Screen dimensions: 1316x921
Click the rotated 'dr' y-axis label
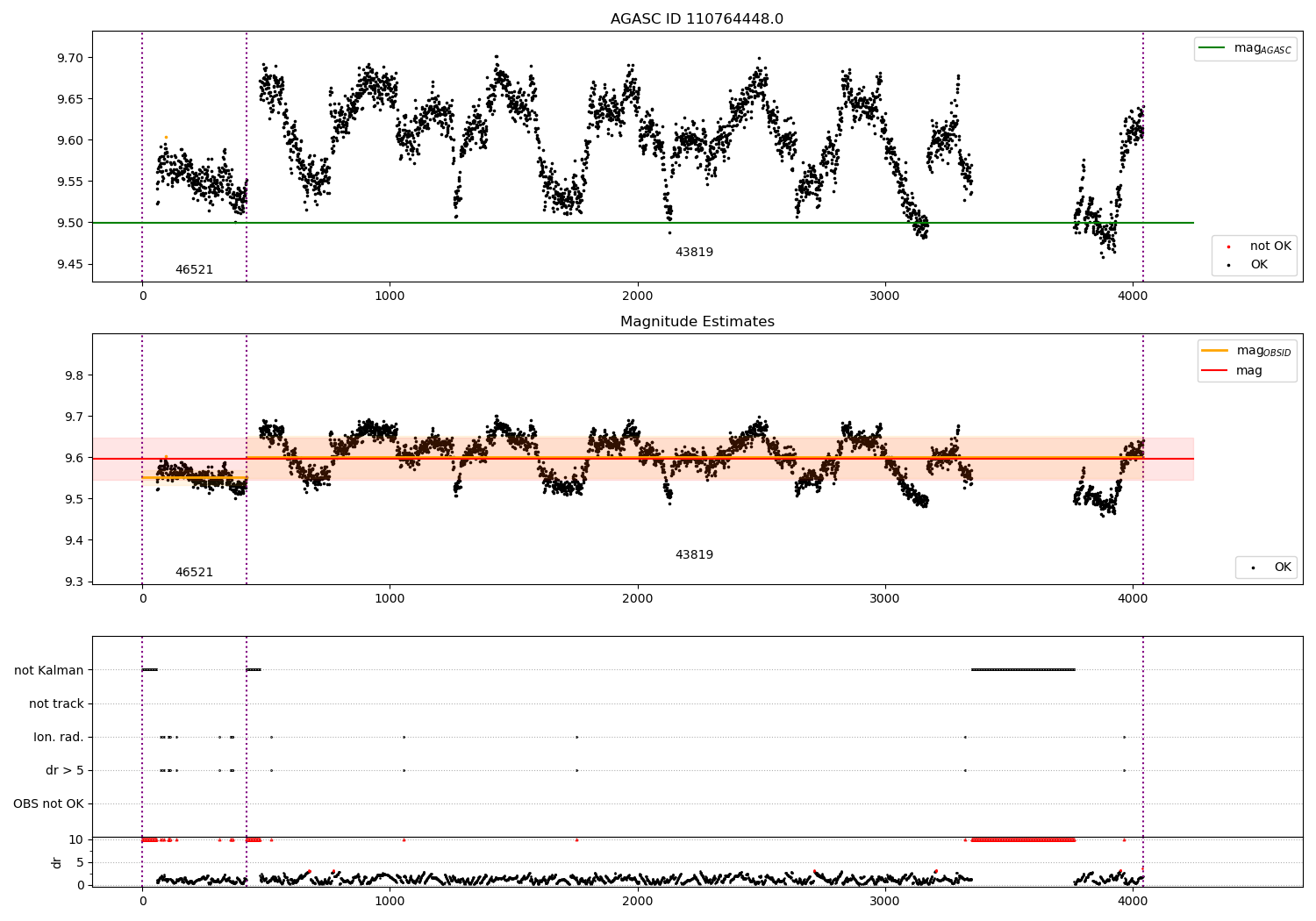tap(57, 862)
